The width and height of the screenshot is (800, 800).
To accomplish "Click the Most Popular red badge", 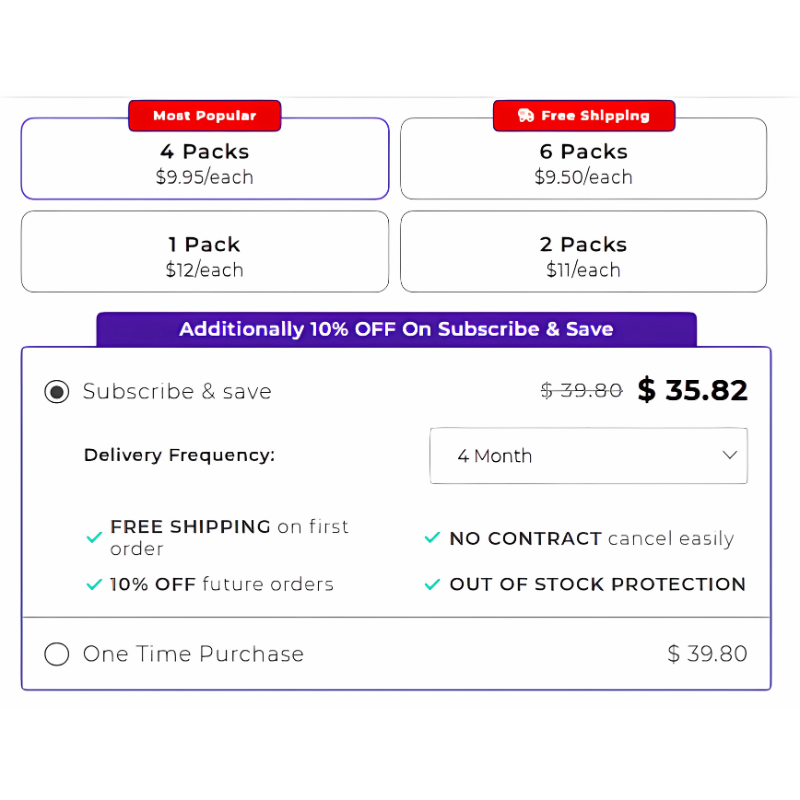I will click(205, 116).
